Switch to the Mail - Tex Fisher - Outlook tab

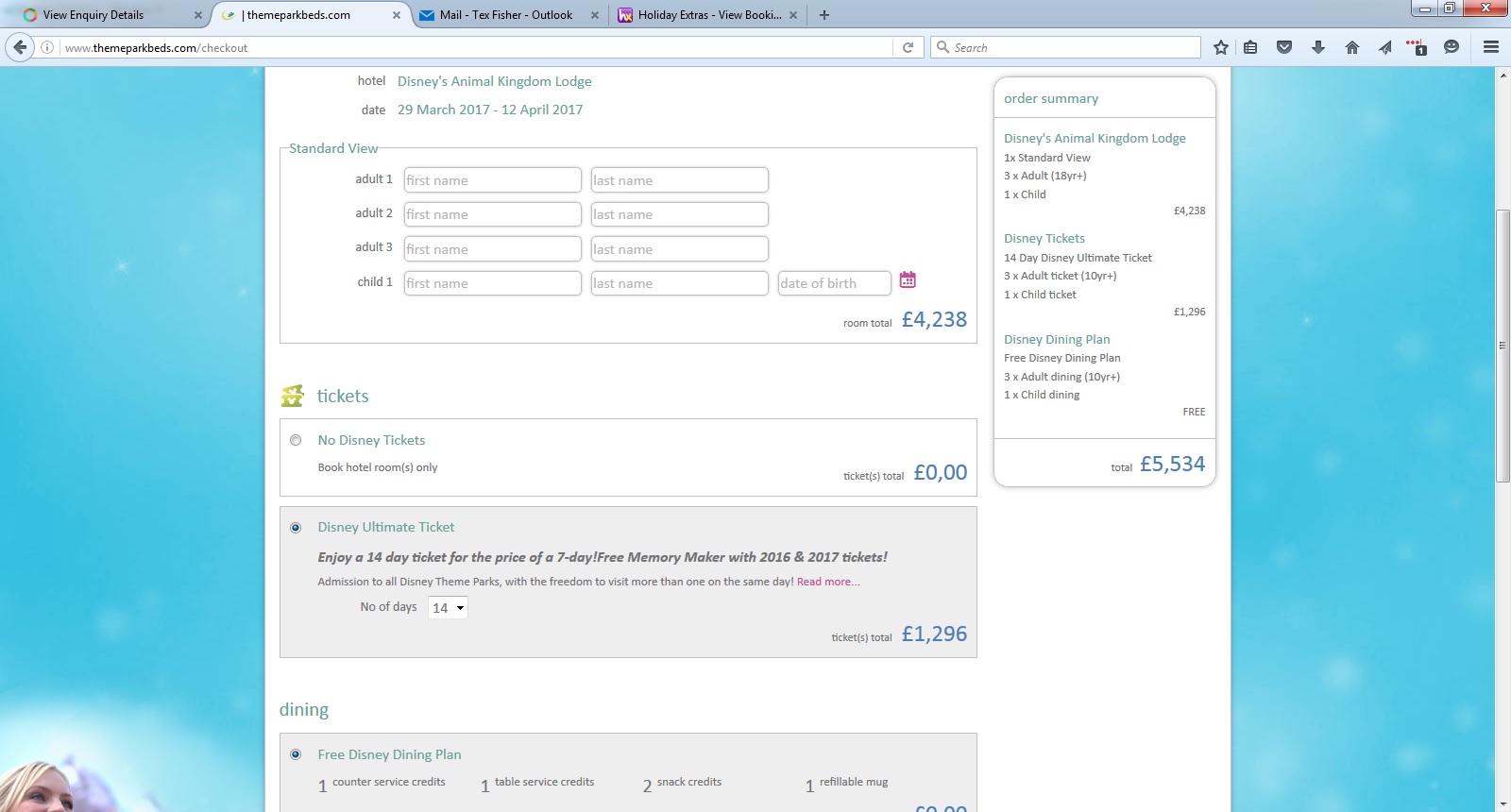(x=507, y=15)
